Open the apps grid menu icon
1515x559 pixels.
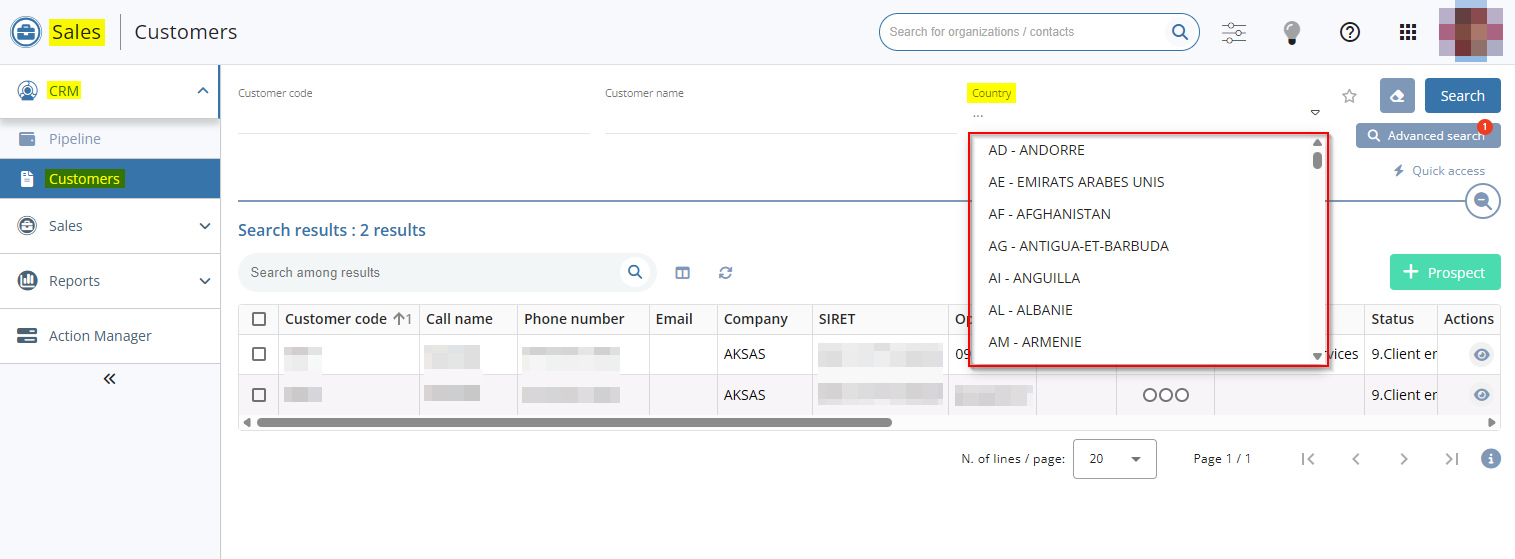click(x=1408, y=32)
